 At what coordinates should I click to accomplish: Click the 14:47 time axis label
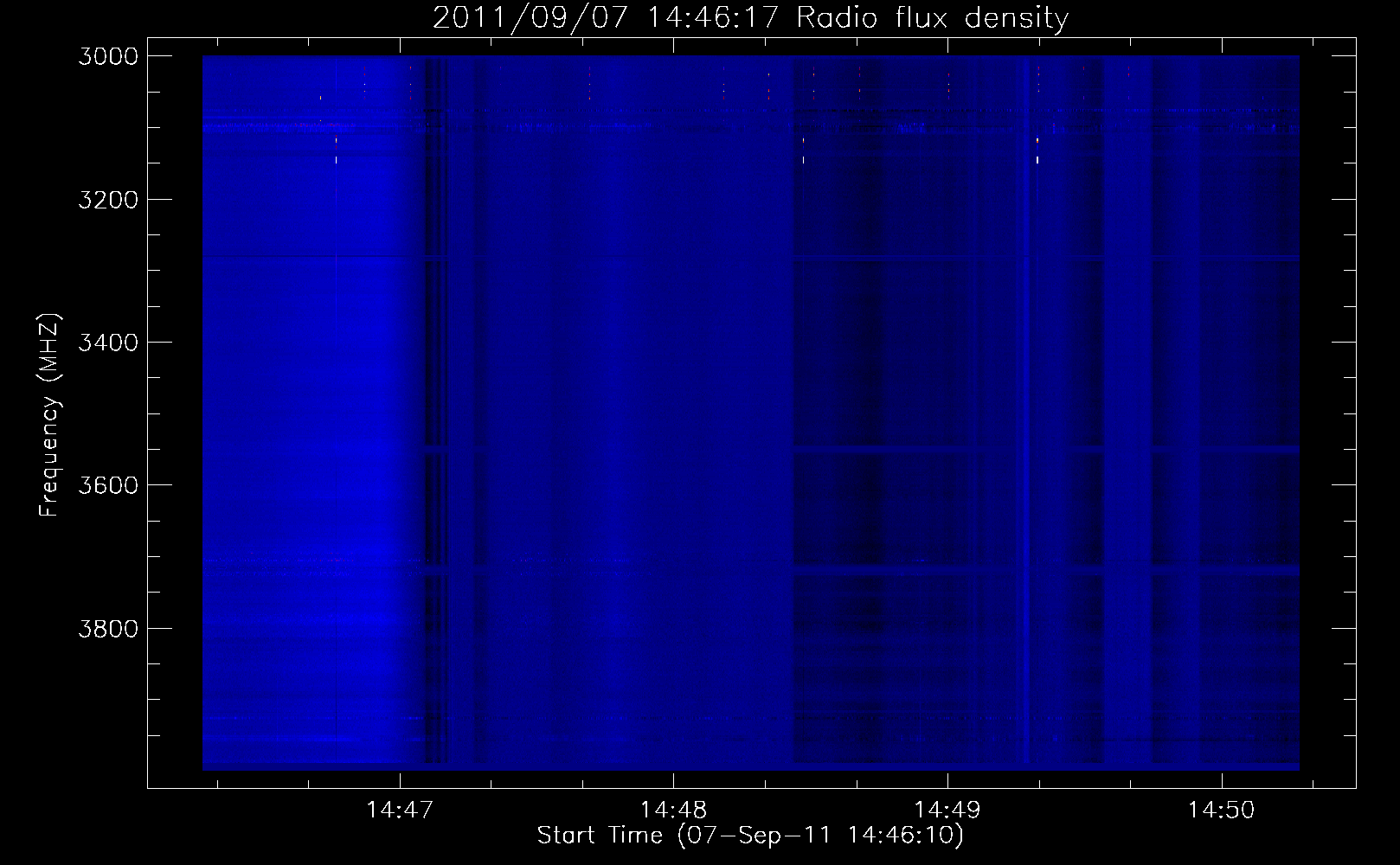(x=399, y=811)
